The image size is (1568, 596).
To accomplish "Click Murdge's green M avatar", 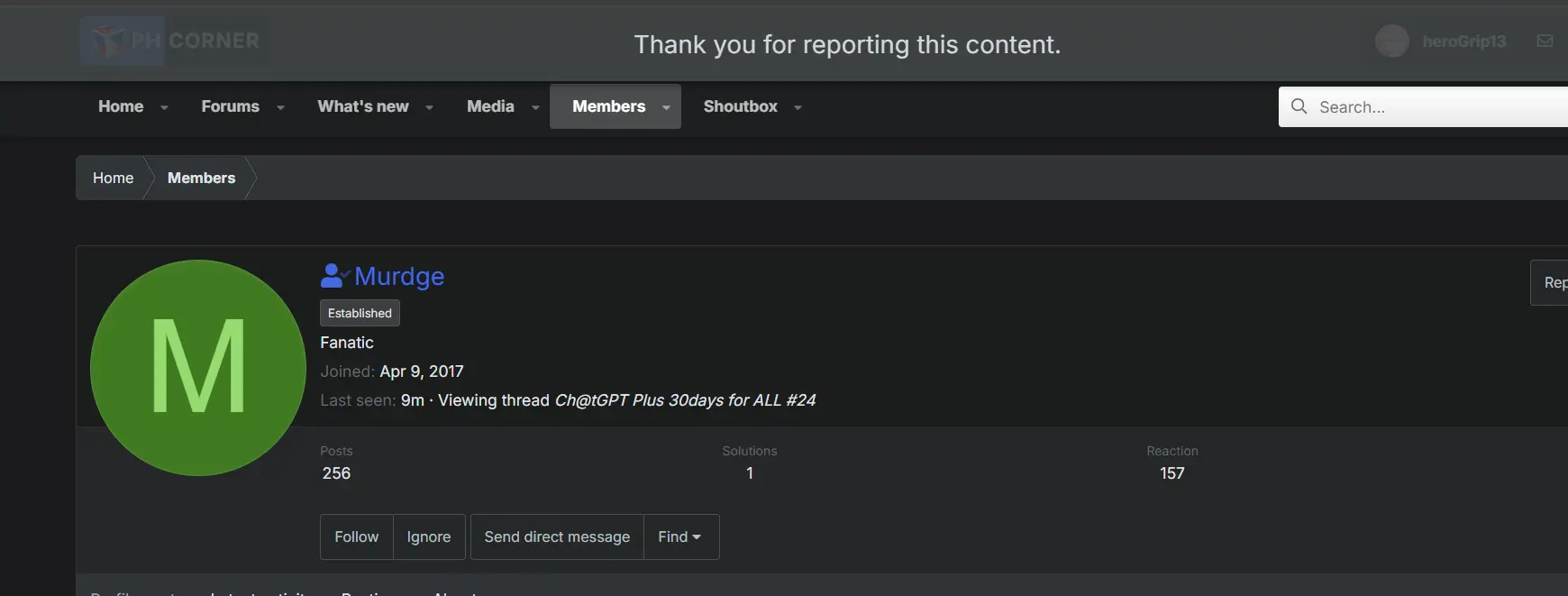I will point(198,368).
